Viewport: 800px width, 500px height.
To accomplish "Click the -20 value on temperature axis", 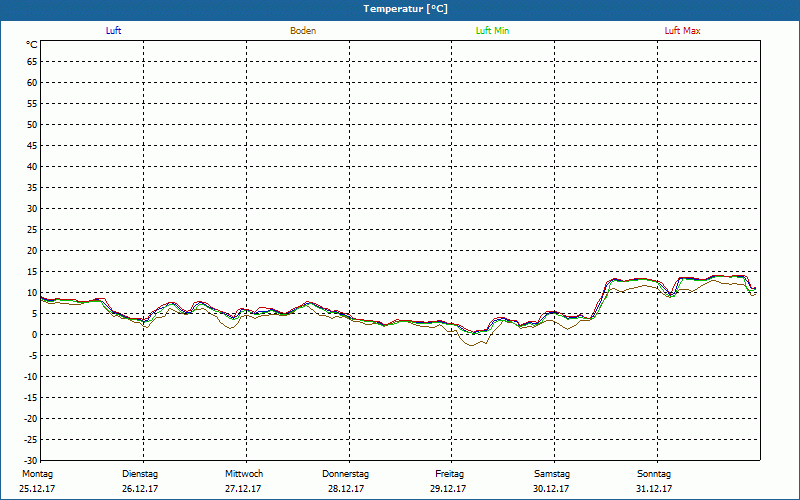I will coord(31,419).
